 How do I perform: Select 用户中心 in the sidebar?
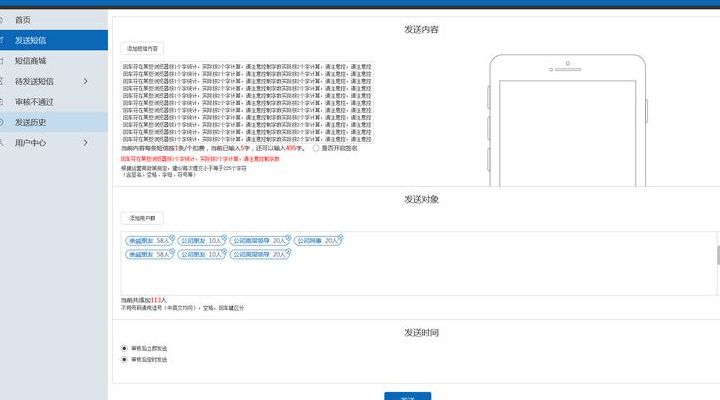click(54, 143)
